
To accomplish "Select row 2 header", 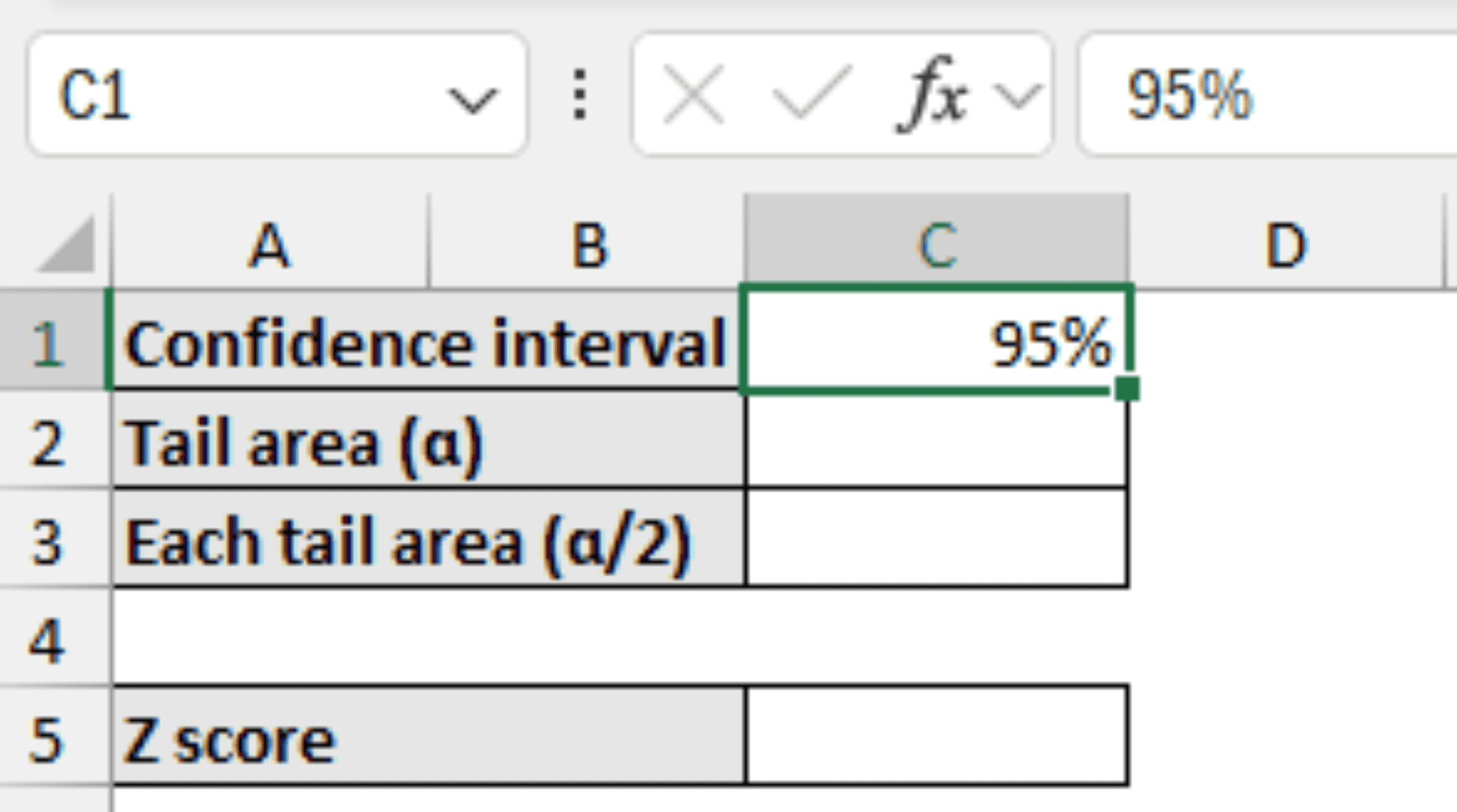I will 48,443.
